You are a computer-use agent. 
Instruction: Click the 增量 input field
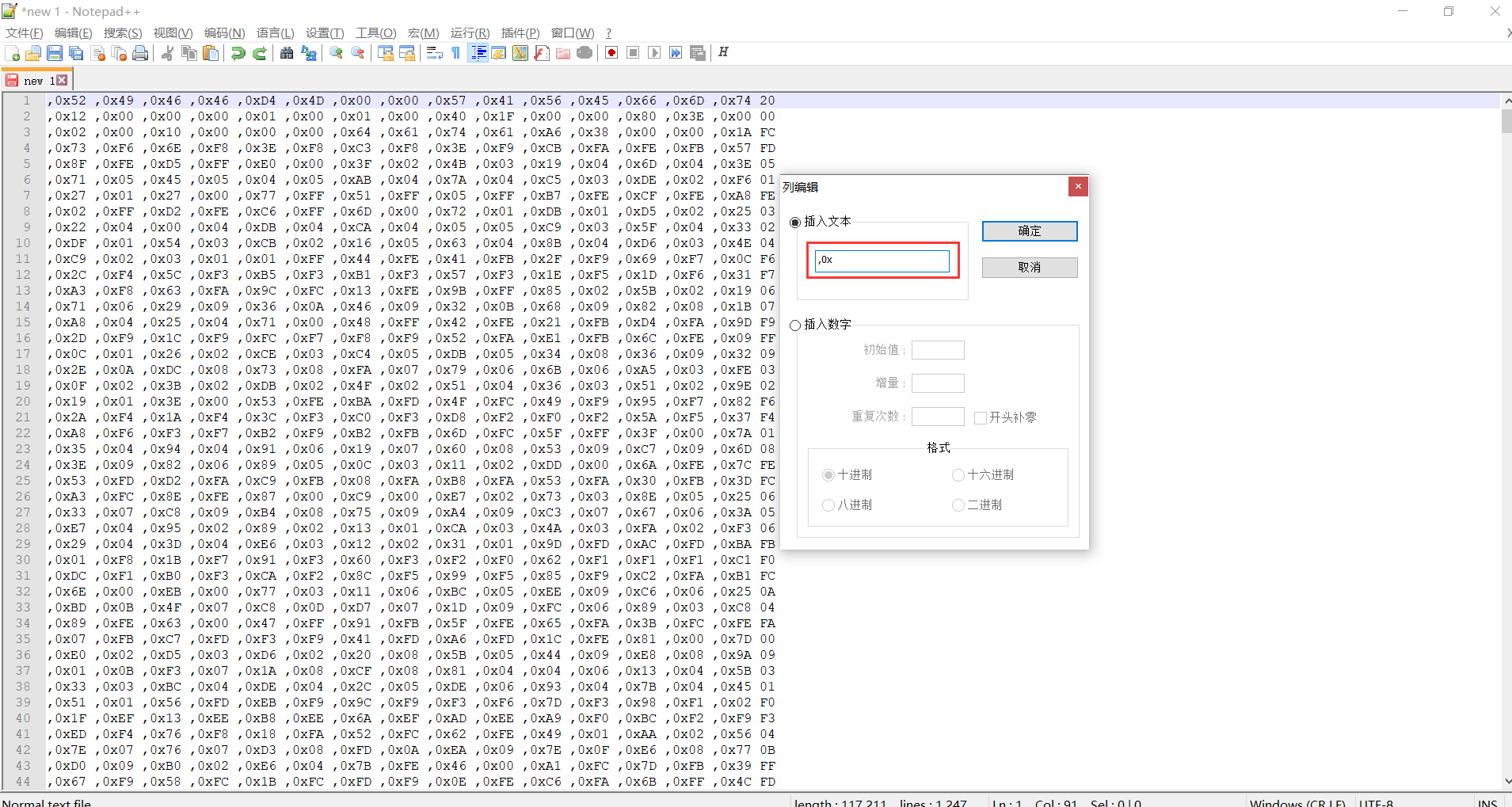click(938, 383)
